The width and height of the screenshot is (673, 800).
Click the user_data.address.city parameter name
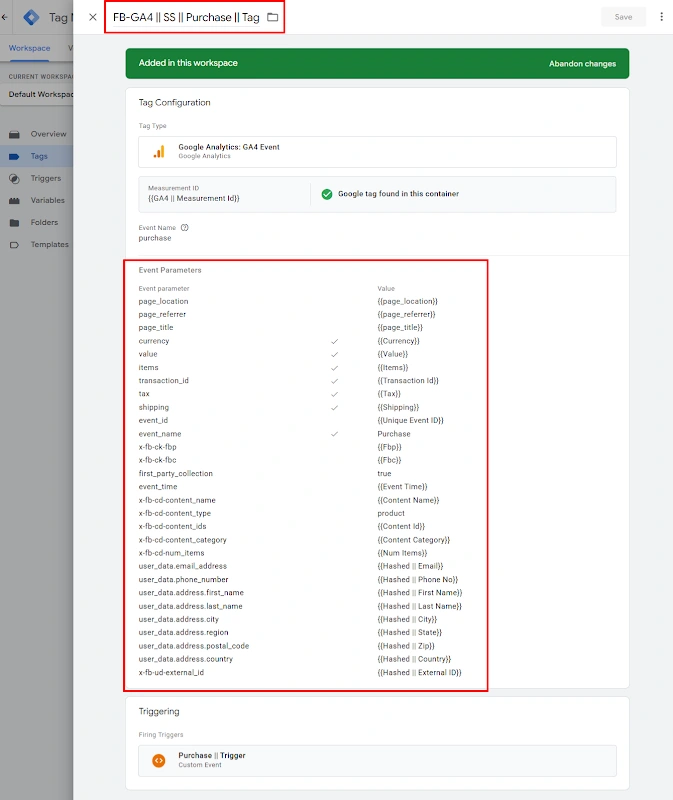179,619
